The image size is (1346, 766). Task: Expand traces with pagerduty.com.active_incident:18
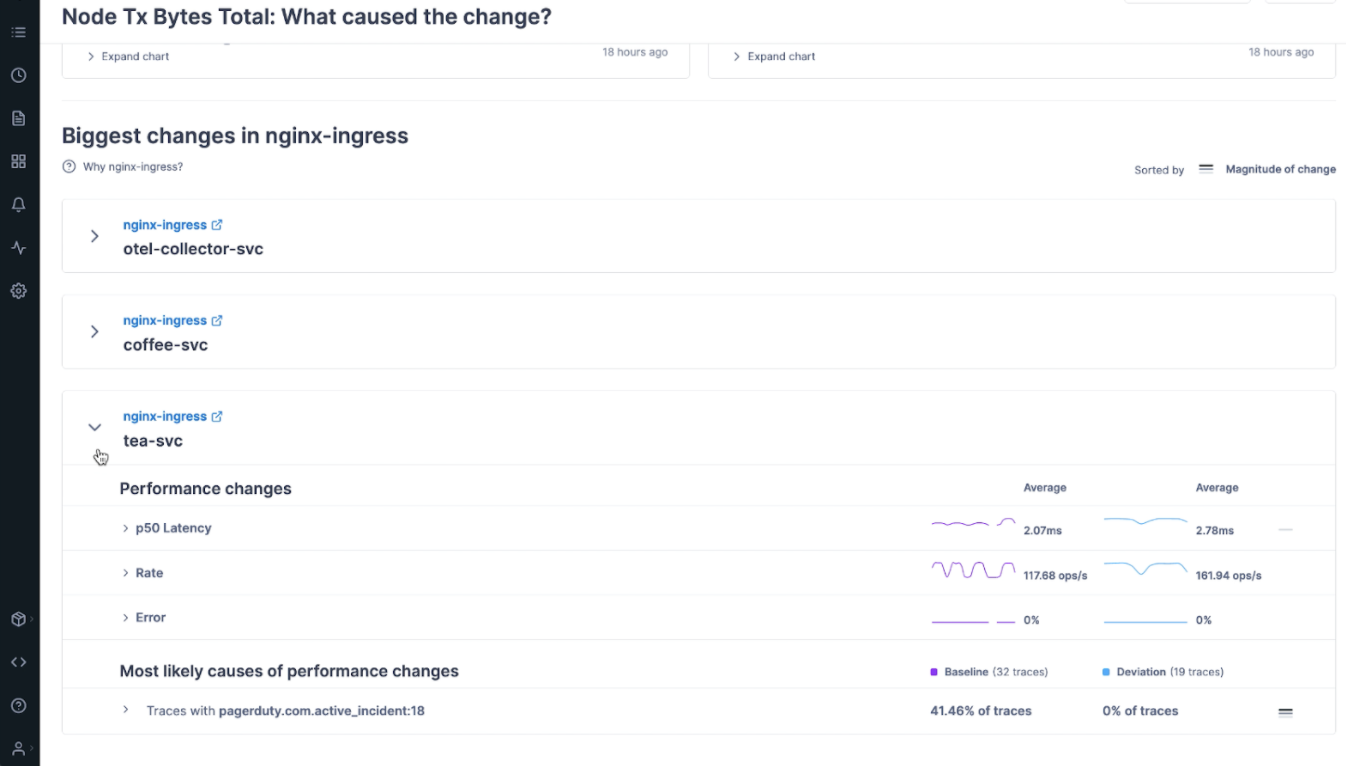tap(126, 710)
